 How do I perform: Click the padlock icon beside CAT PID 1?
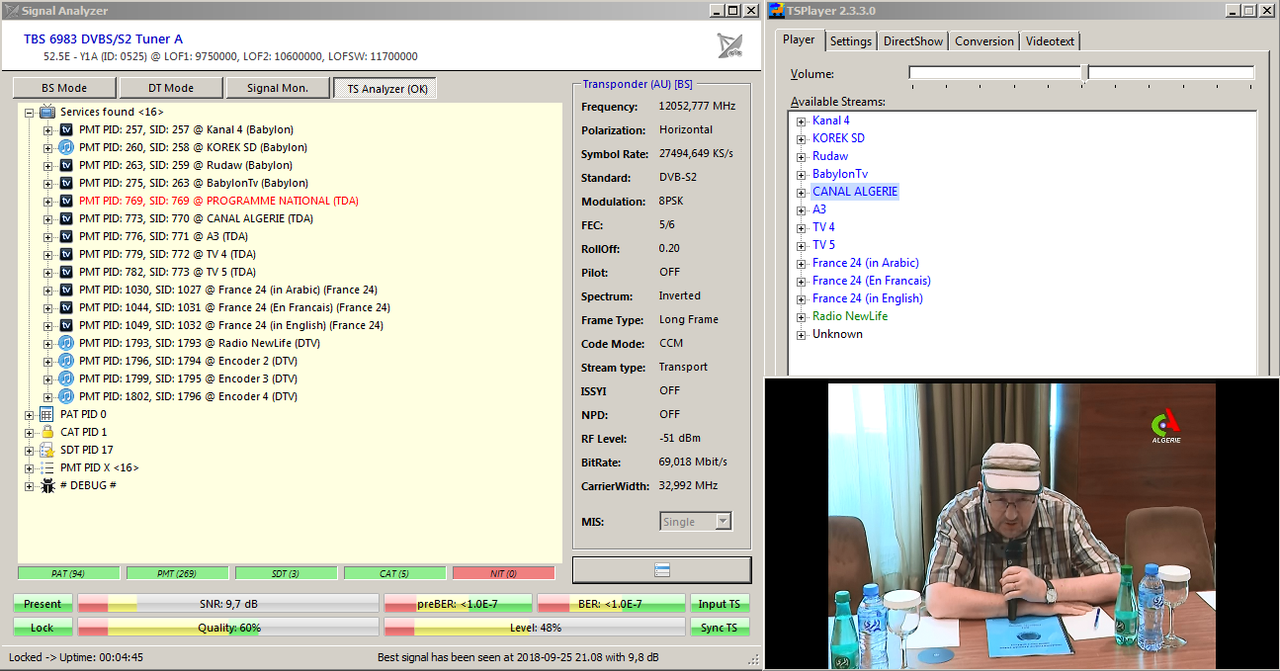point(47,432)
